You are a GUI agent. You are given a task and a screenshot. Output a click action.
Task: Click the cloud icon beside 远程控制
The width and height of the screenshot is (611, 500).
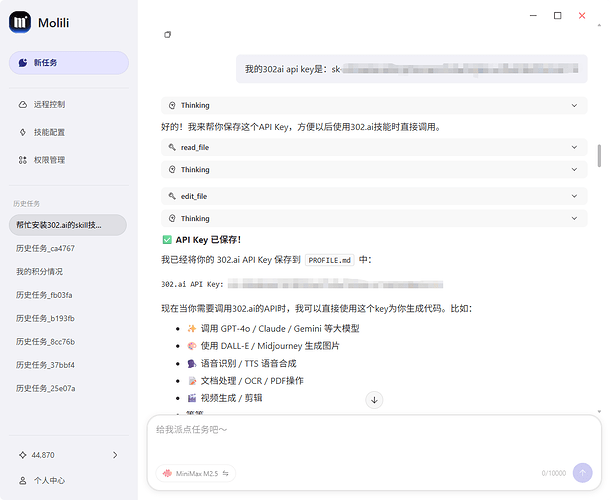pyautogui.click(x=23, y=104)
